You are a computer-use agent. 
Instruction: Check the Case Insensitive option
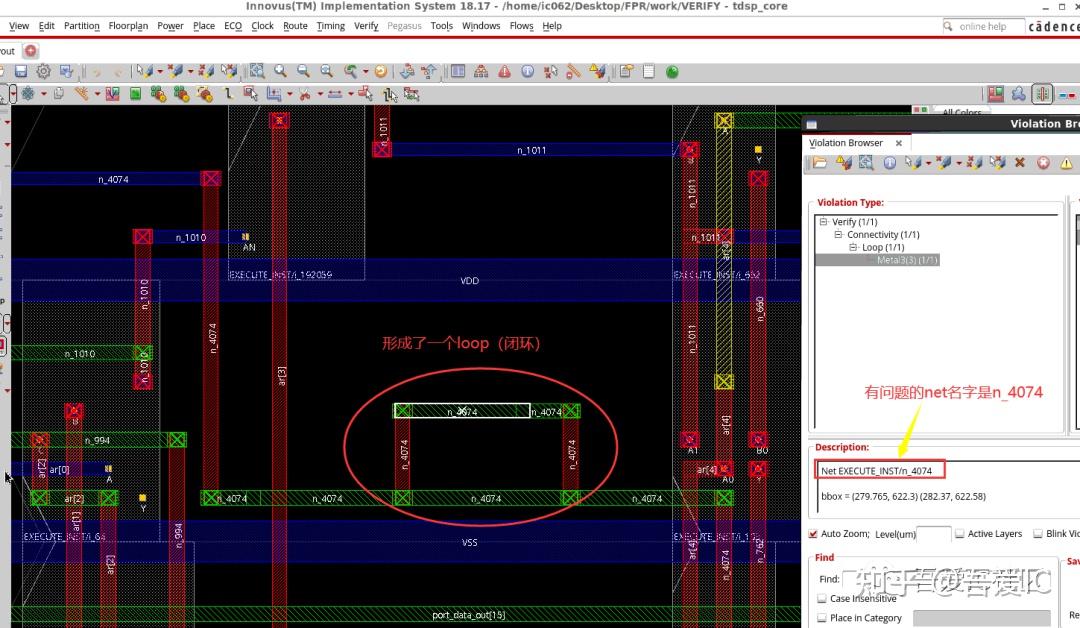point(822,598)
